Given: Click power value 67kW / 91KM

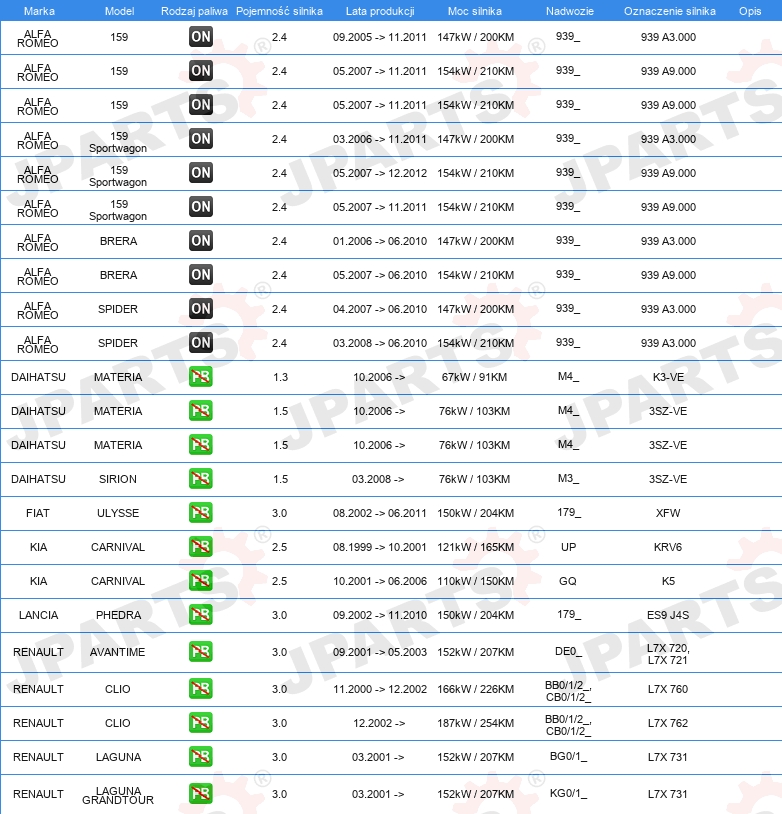Looking at the screenshot, I should coord(475,377).
